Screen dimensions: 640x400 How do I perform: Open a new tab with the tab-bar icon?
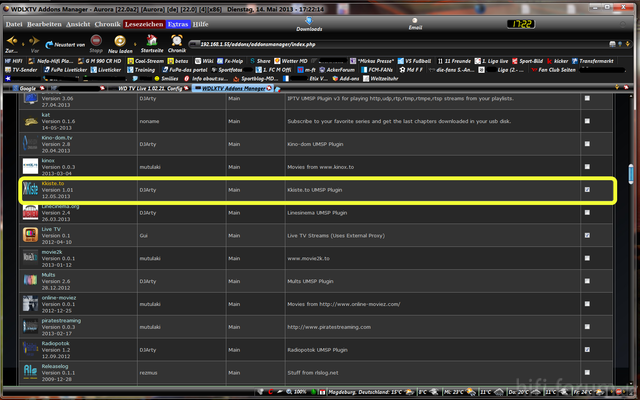[278, 89]
